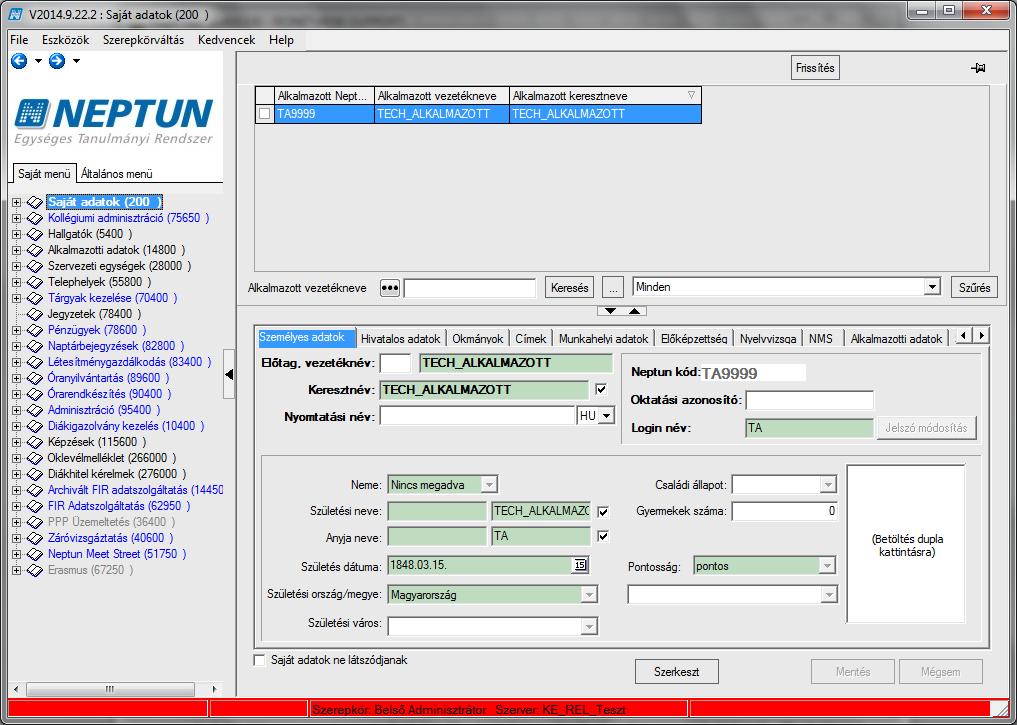1017x725 pixels.
Task: Open the back arrow history dropdown
Action: [x=38, y=61]
